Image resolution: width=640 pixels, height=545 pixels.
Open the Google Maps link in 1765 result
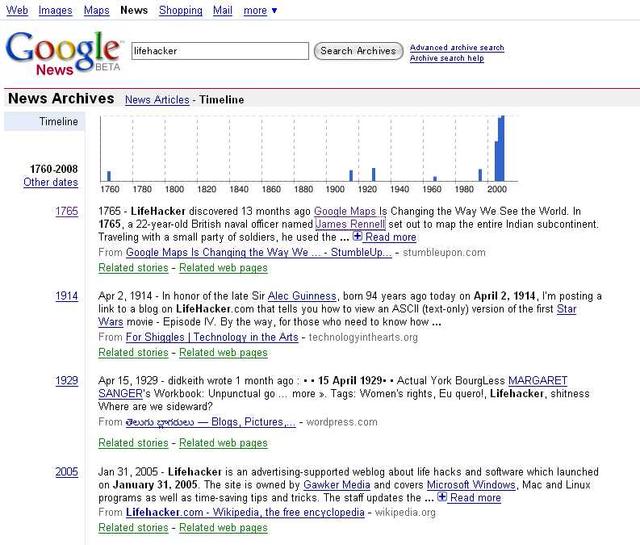pos(344,211)
